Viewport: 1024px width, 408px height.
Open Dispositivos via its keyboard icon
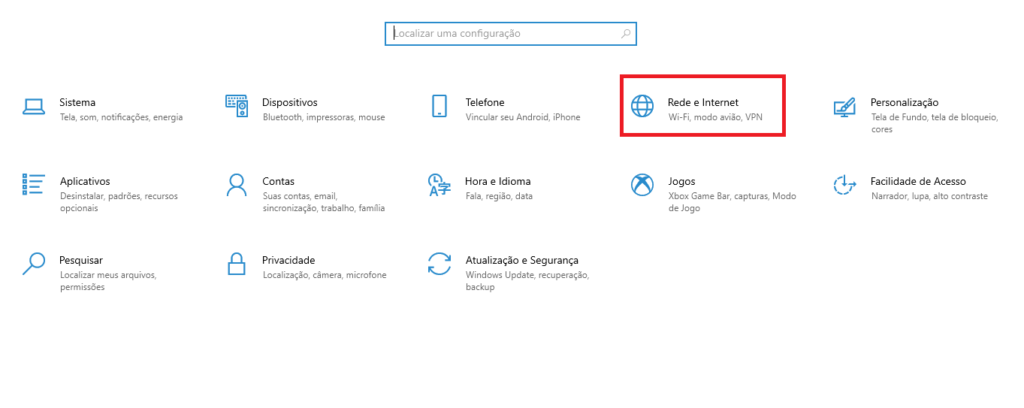click(236, 107)
